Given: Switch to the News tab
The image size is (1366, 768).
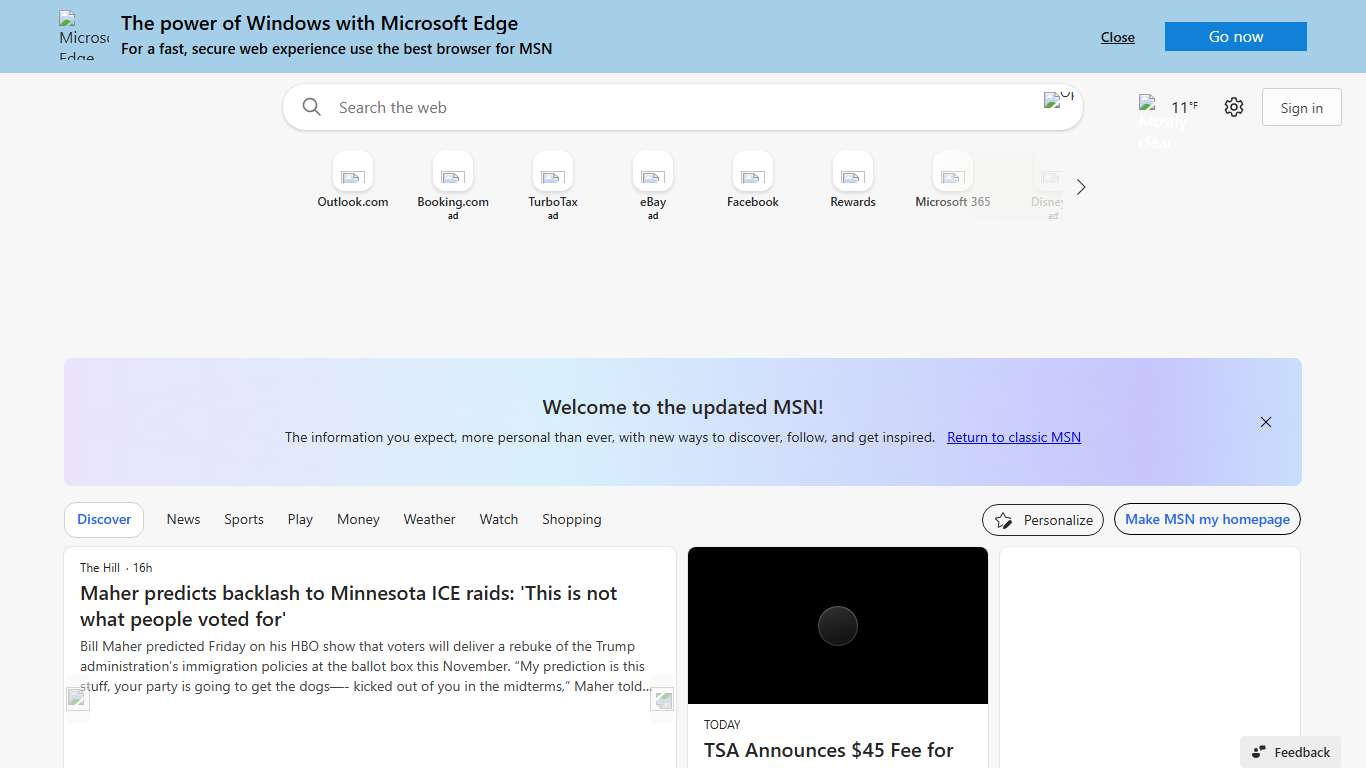Looking at the screenshot, I should point(183,519).
